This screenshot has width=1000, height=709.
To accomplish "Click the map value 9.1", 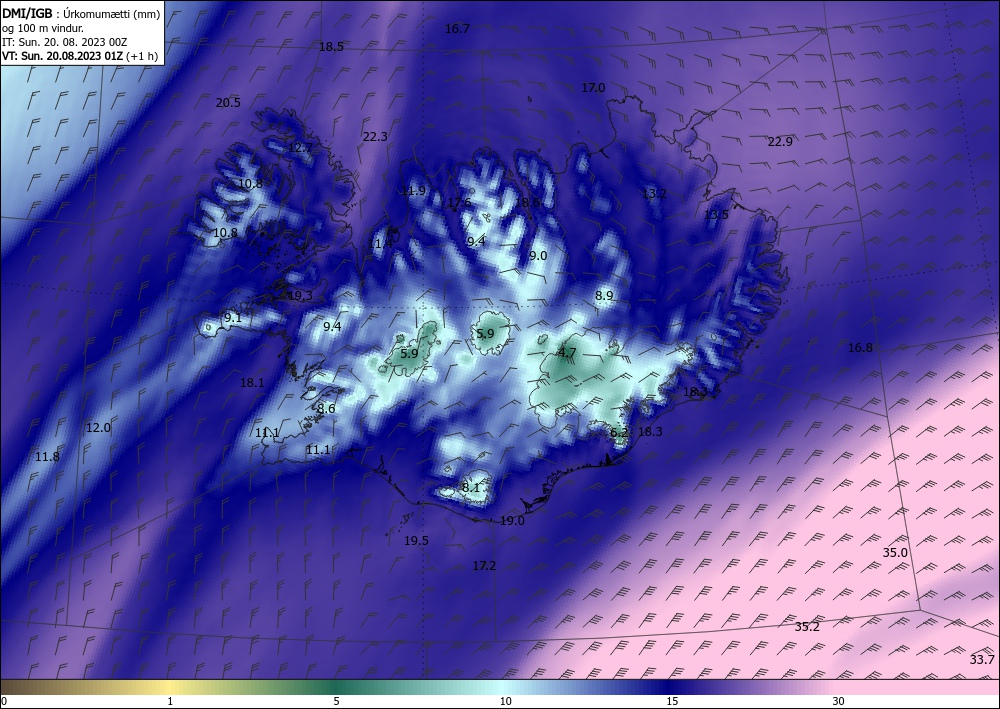I will click(x=233, y=318).
